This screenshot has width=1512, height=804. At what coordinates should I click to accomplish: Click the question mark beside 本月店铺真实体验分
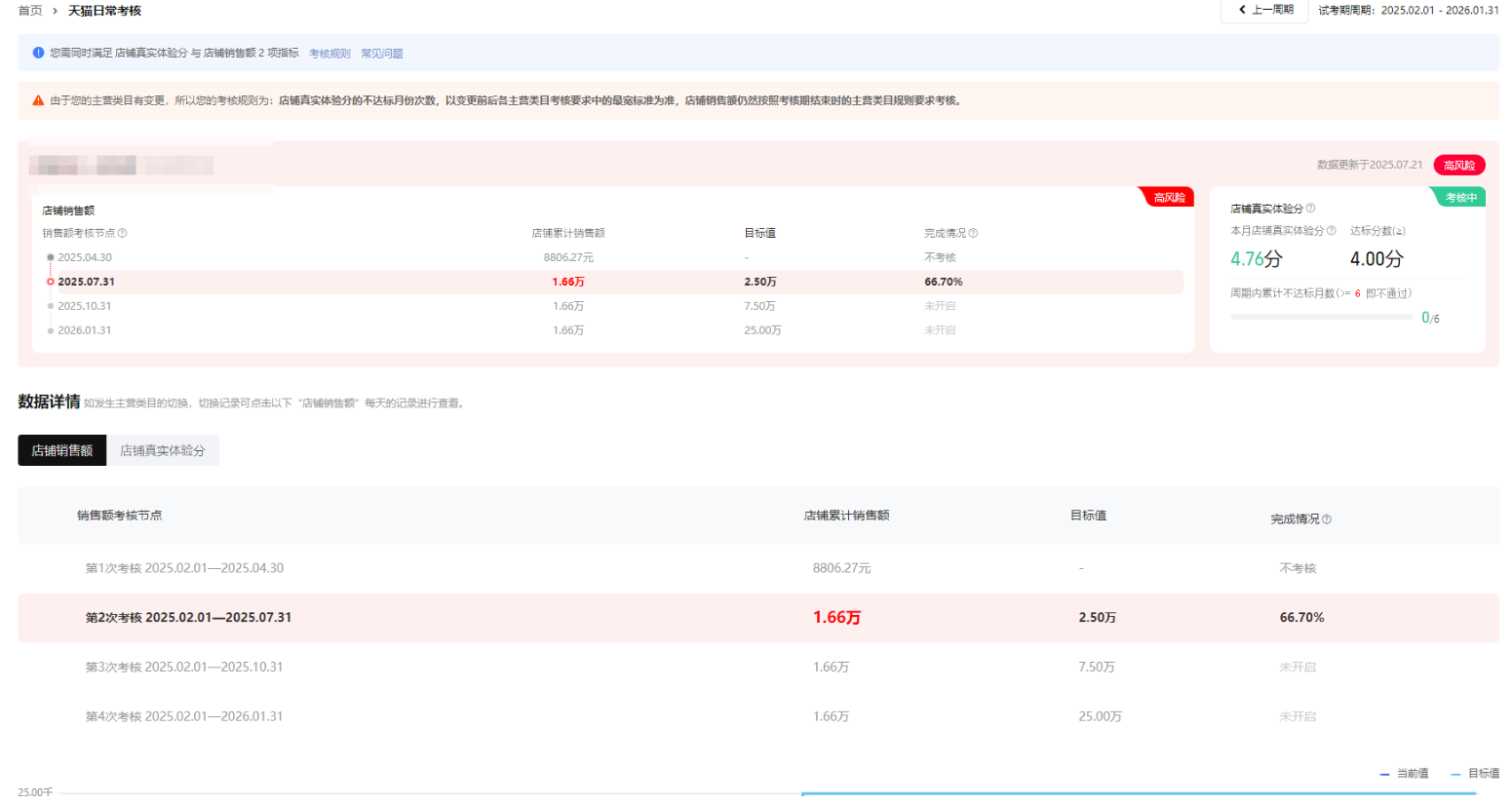(1332, 230)
